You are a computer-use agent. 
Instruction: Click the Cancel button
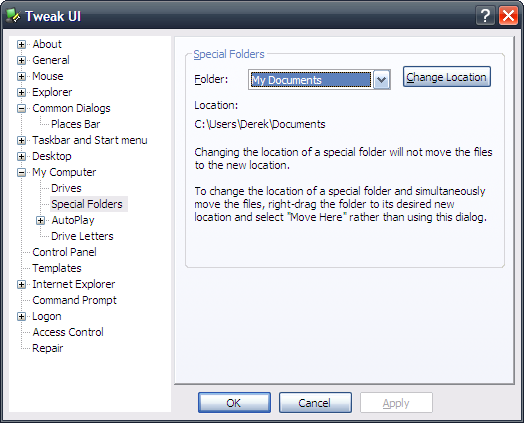[x=315, y=403]
